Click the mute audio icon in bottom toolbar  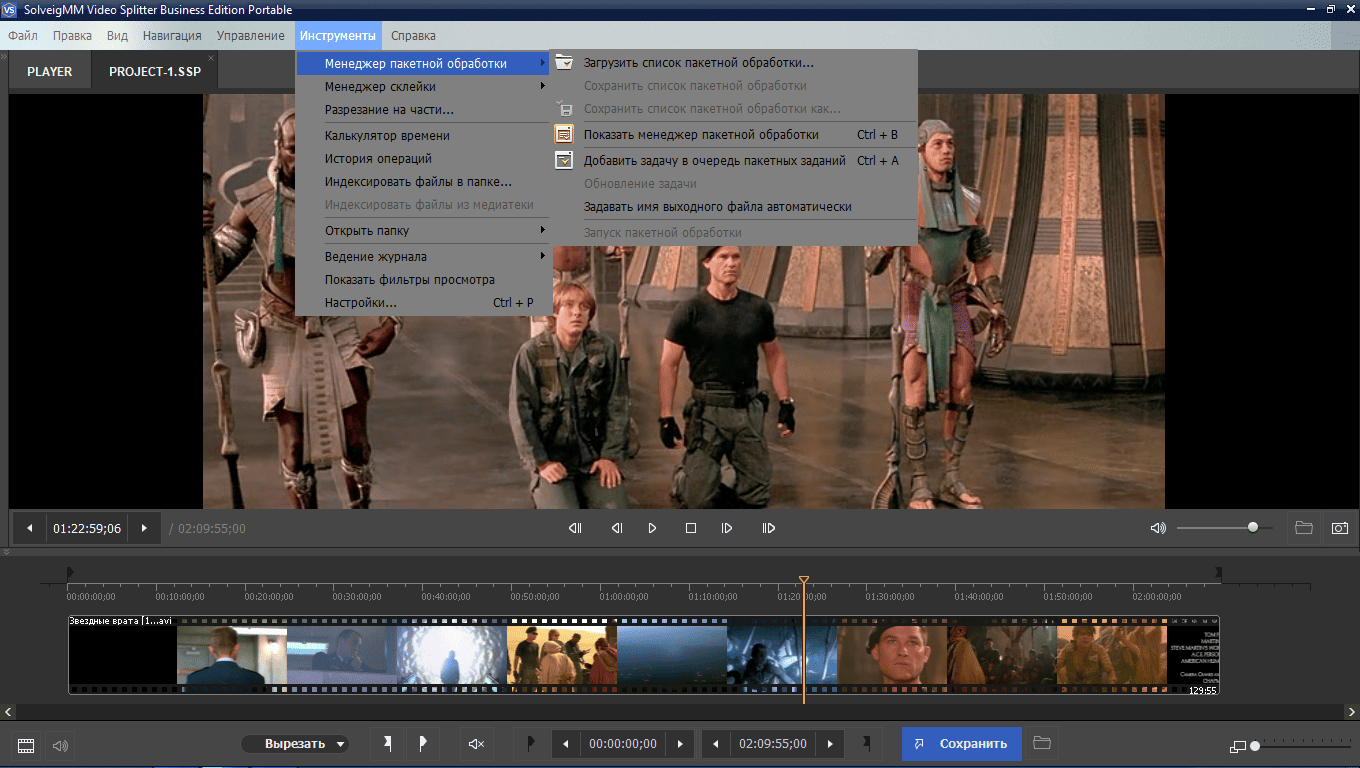[x=477, y=744]
